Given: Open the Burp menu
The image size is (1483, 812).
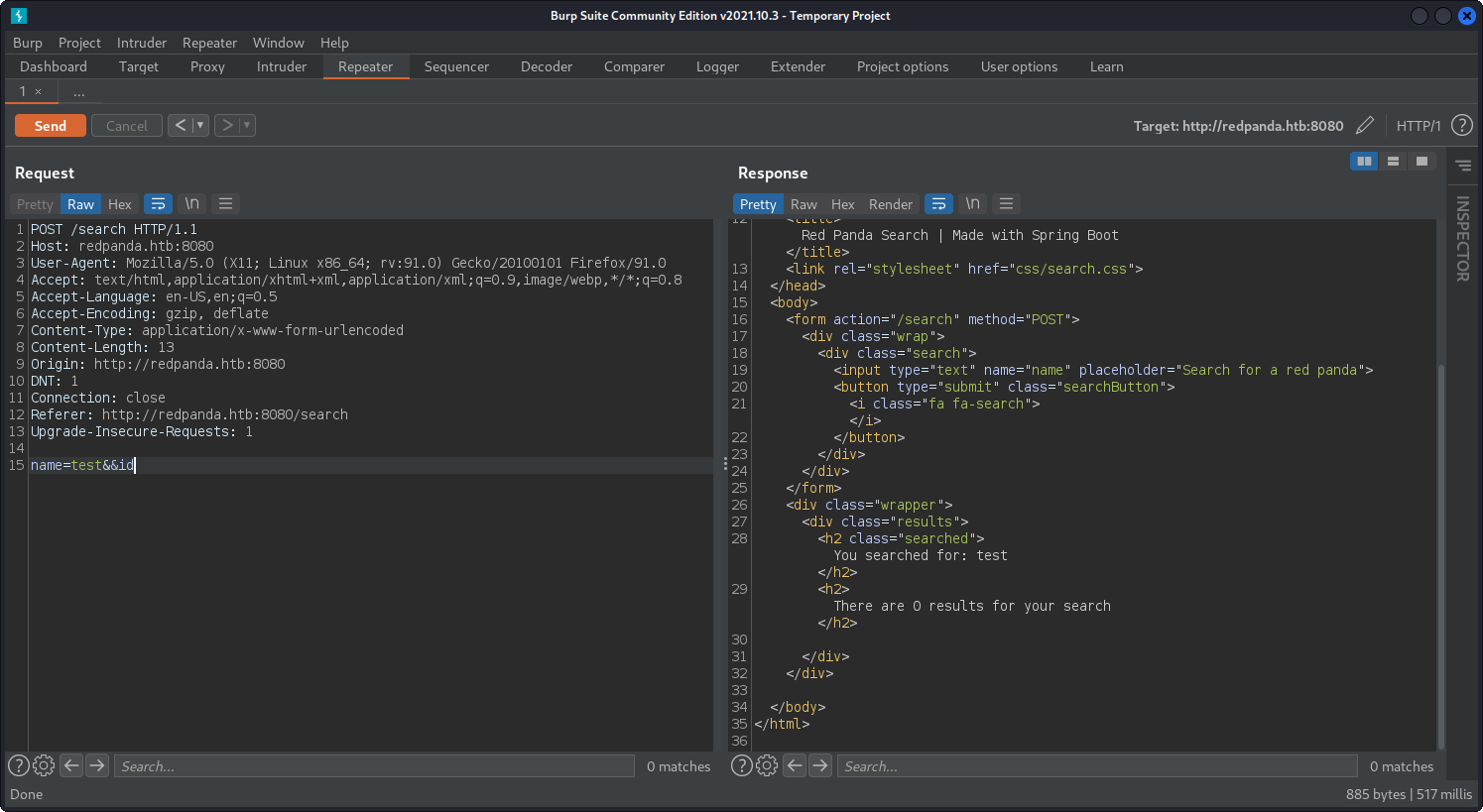Looking at the screenshot, I should (28, 43).
